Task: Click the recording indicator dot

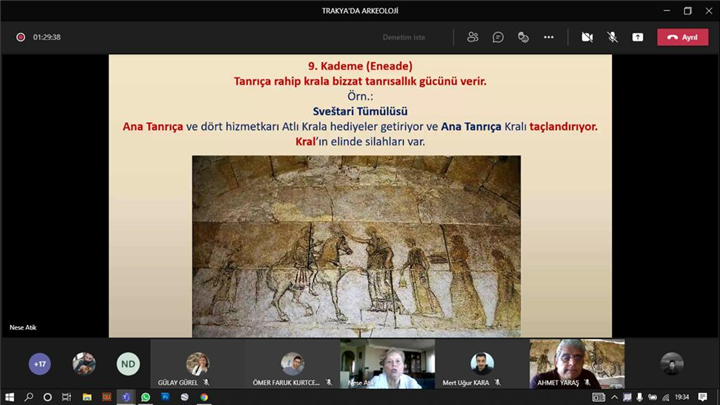Action: coord(21,37)
